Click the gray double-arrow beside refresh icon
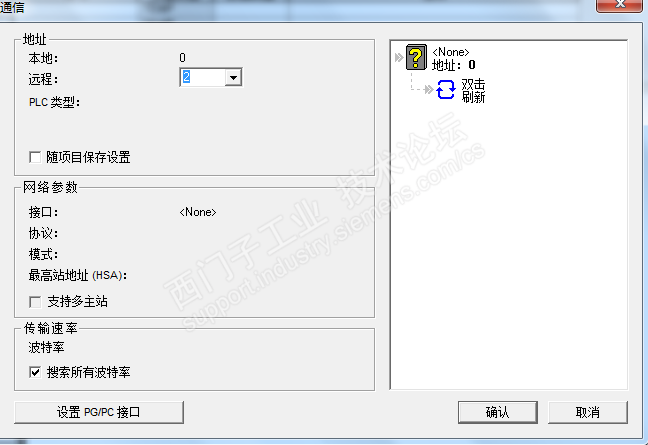 point(429,89)
